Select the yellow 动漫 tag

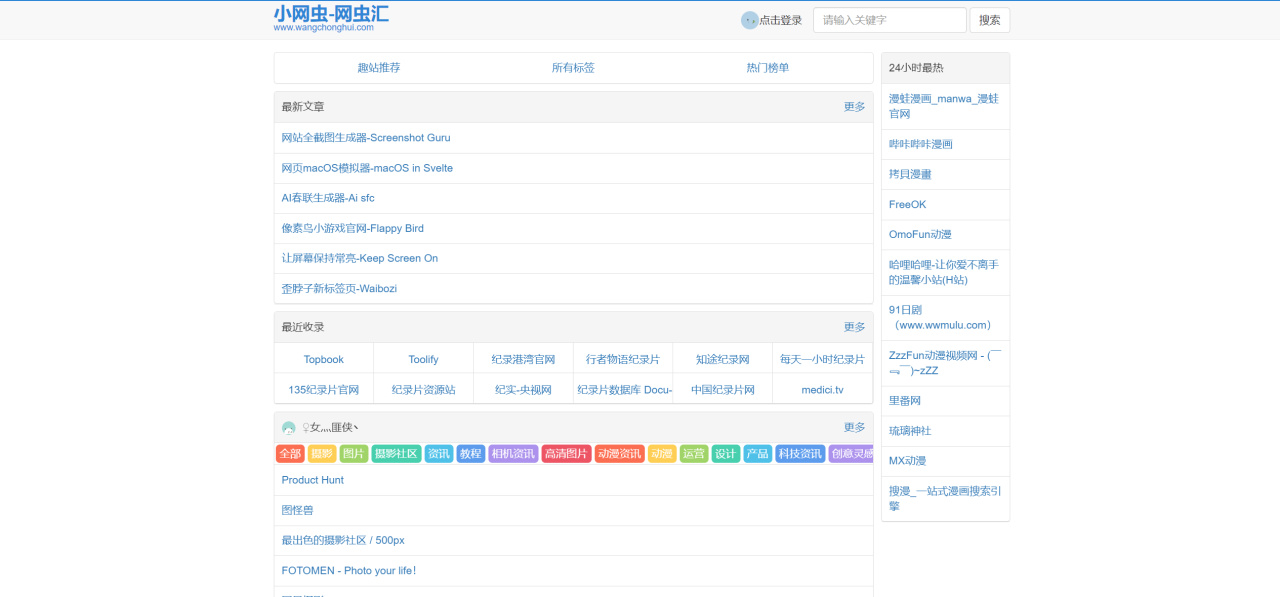[662, 454]
